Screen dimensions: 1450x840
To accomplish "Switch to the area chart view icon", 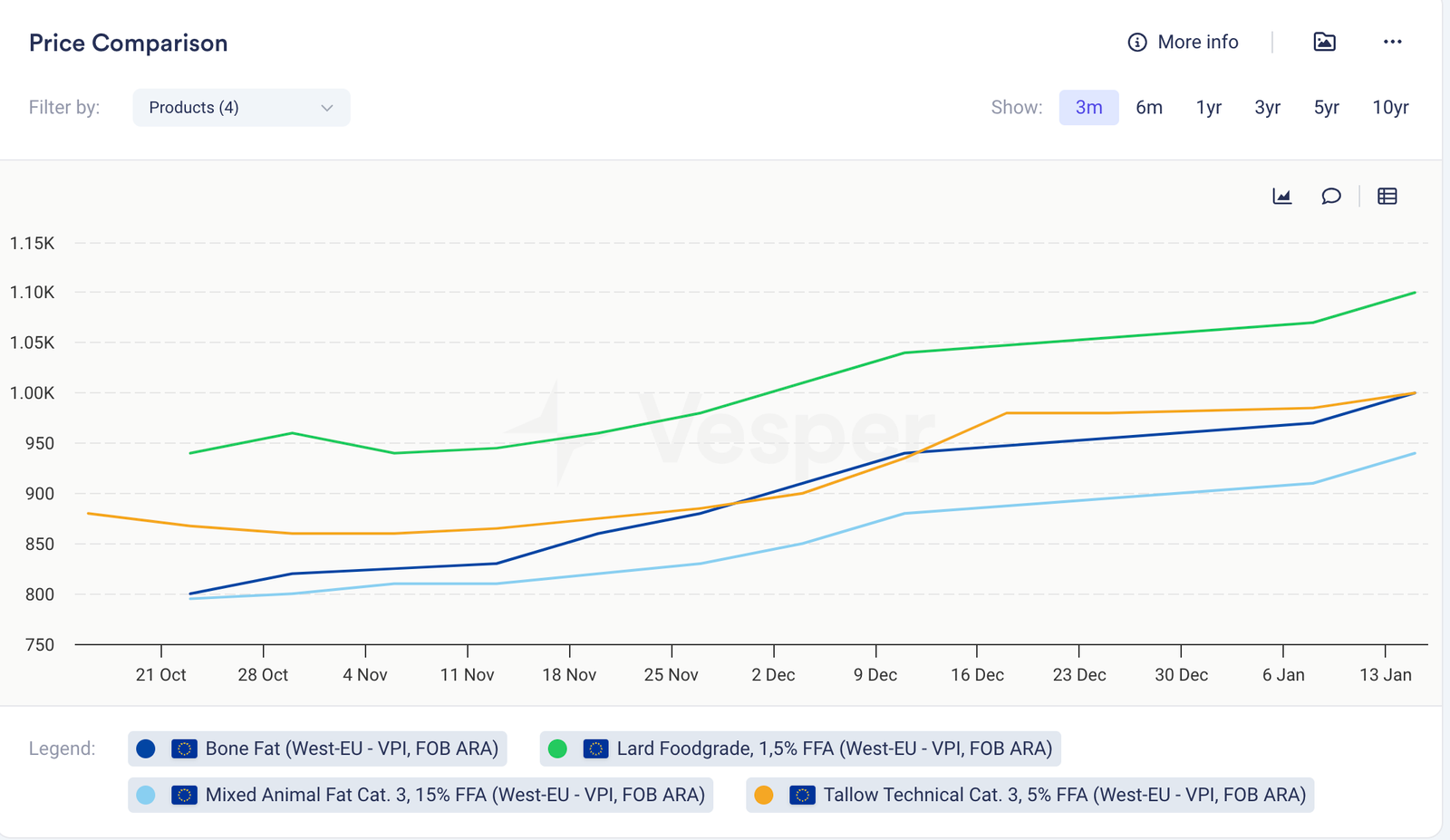I will pyautogui.click(x=1281, y=197).
